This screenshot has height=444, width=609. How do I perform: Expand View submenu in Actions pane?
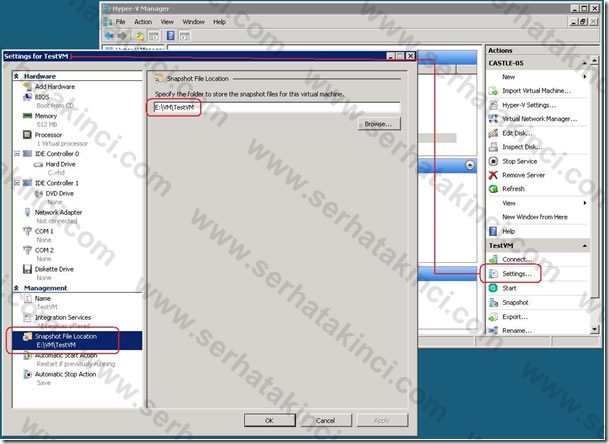point(585,203)
